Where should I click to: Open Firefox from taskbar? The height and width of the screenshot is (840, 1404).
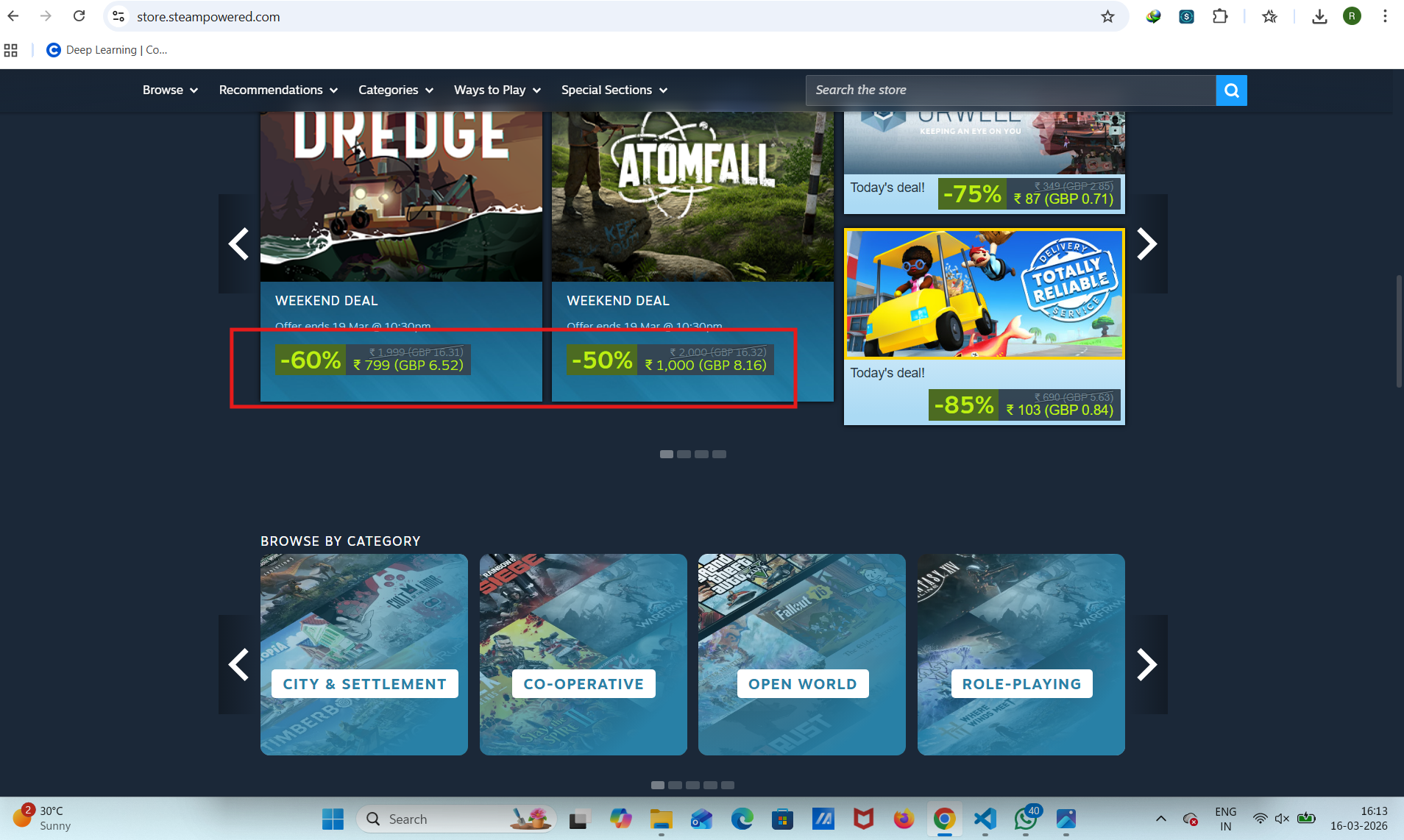[904, 819]
